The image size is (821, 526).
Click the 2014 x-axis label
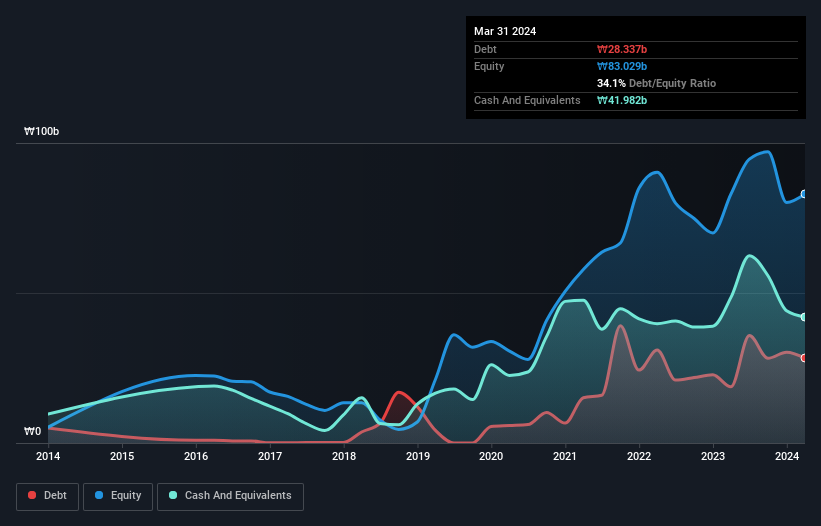(x=48, y=456)
